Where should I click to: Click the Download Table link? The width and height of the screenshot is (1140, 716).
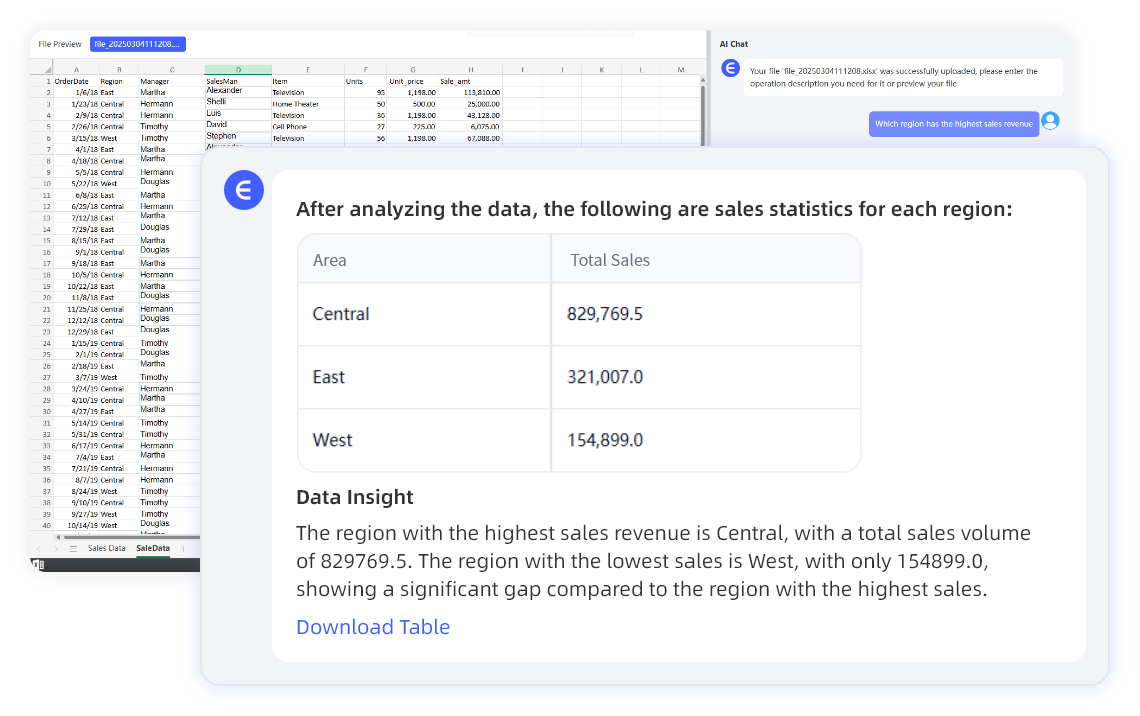click(x=373, y=627)
